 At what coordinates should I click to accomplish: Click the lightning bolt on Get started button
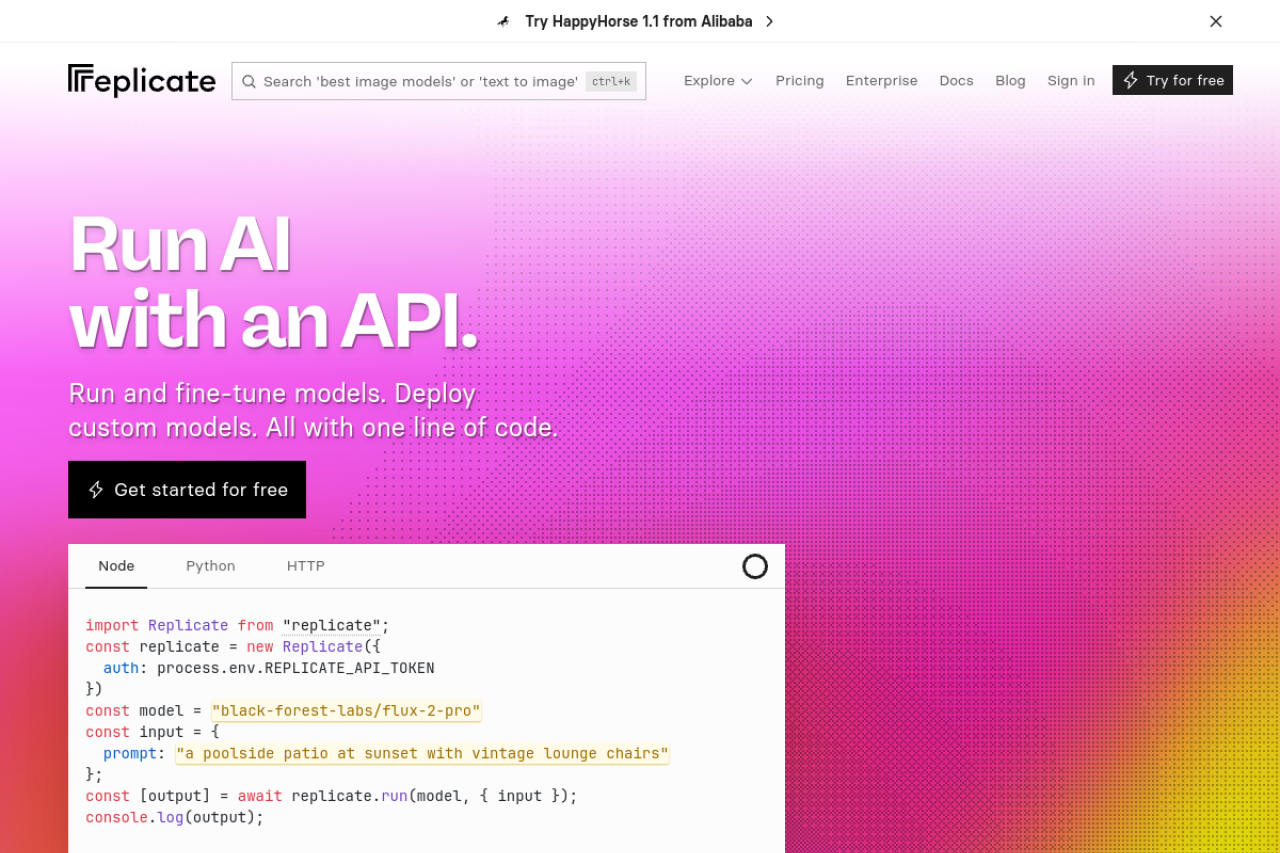(96, 489)
